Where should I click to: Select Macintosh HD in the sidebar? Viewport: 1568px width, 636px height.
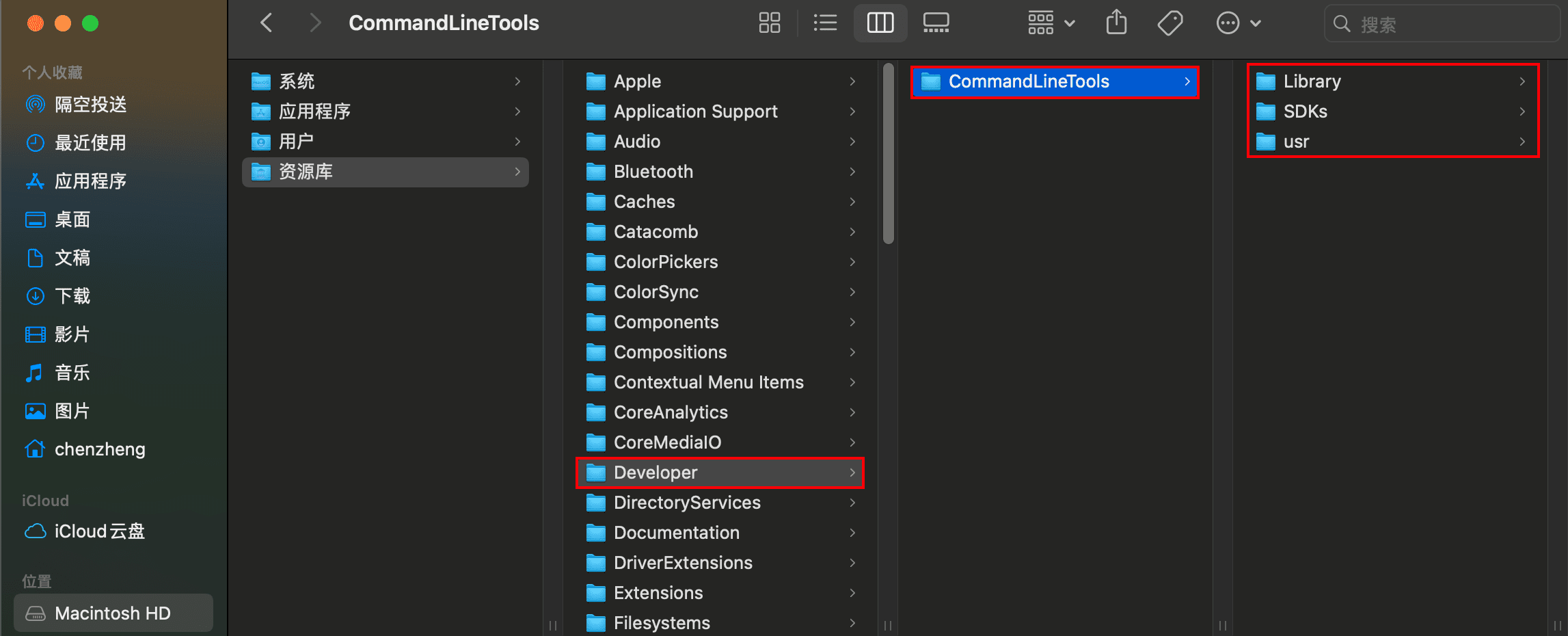pyautogui.click(x=113, y=613)
